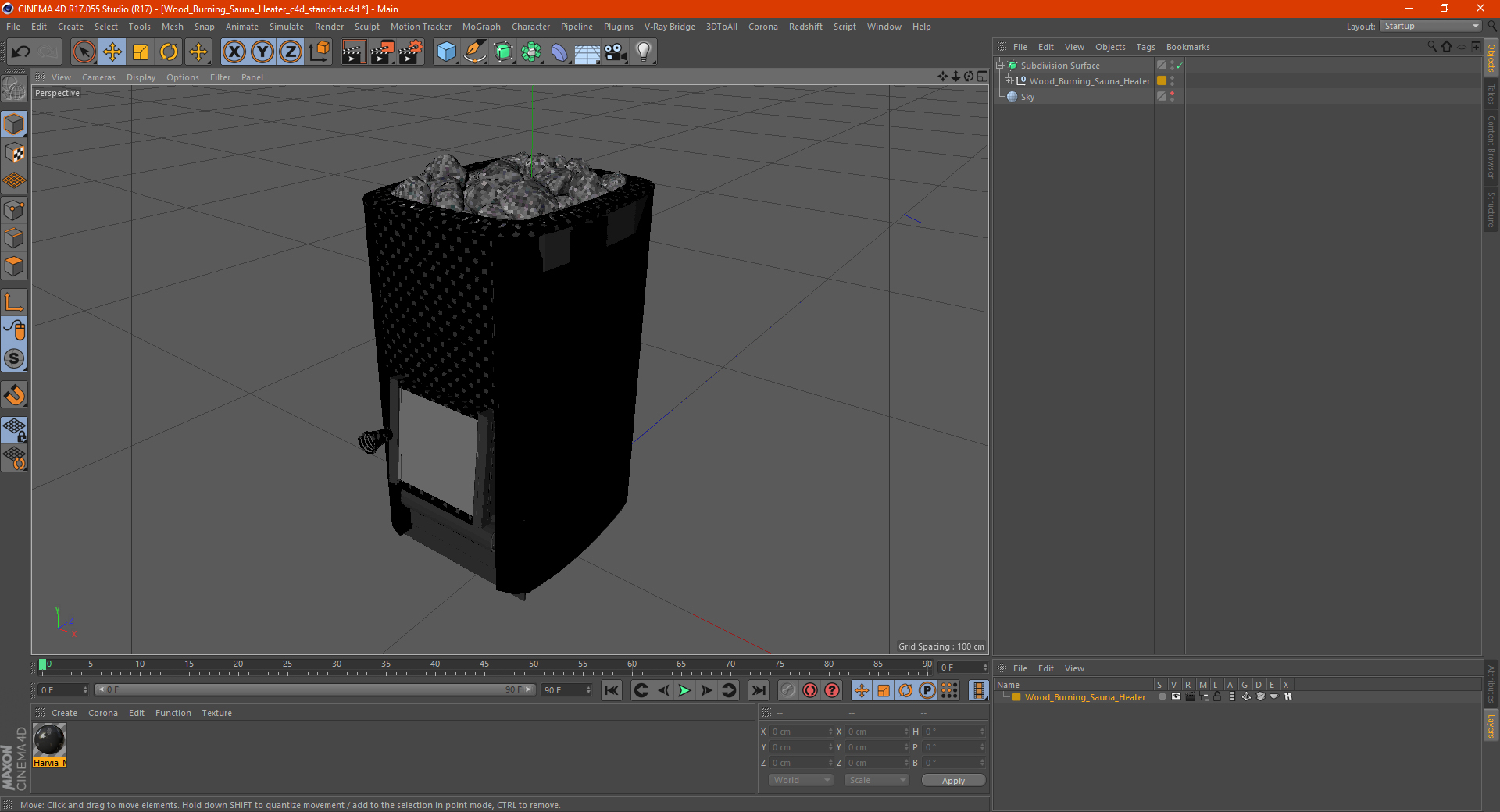The width and height of the screenshot is (1500, 812).
Task: Open the World coordinate dropdown
Action: (x=801, y=780)
